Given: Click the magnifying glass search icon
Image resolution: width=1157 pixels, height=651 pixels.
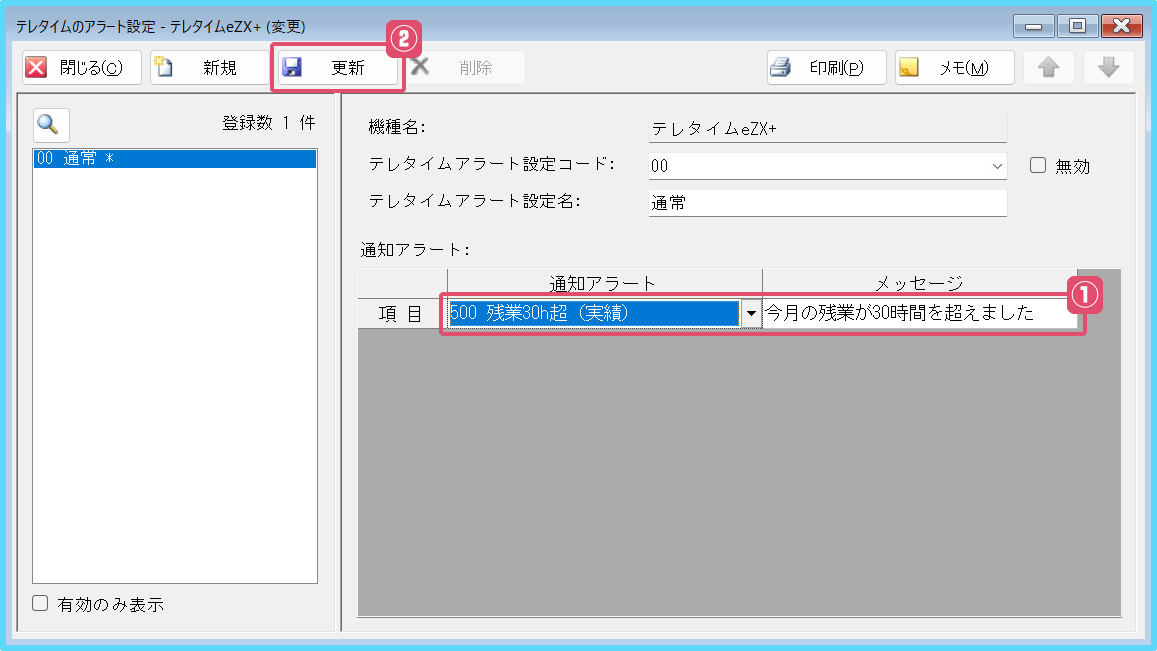Looking at the screenshot, I should pos(48,124).
